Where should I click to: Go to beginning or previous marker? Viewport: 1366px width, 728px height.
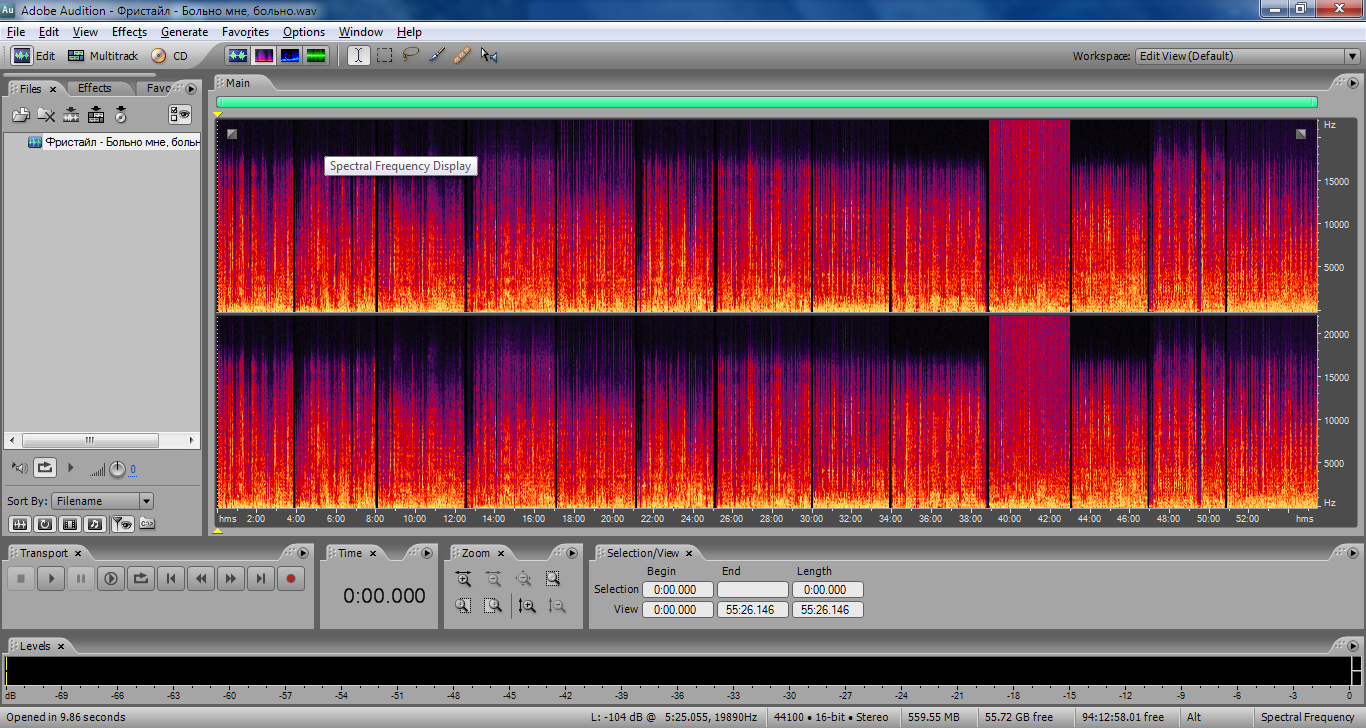(171, 578)
